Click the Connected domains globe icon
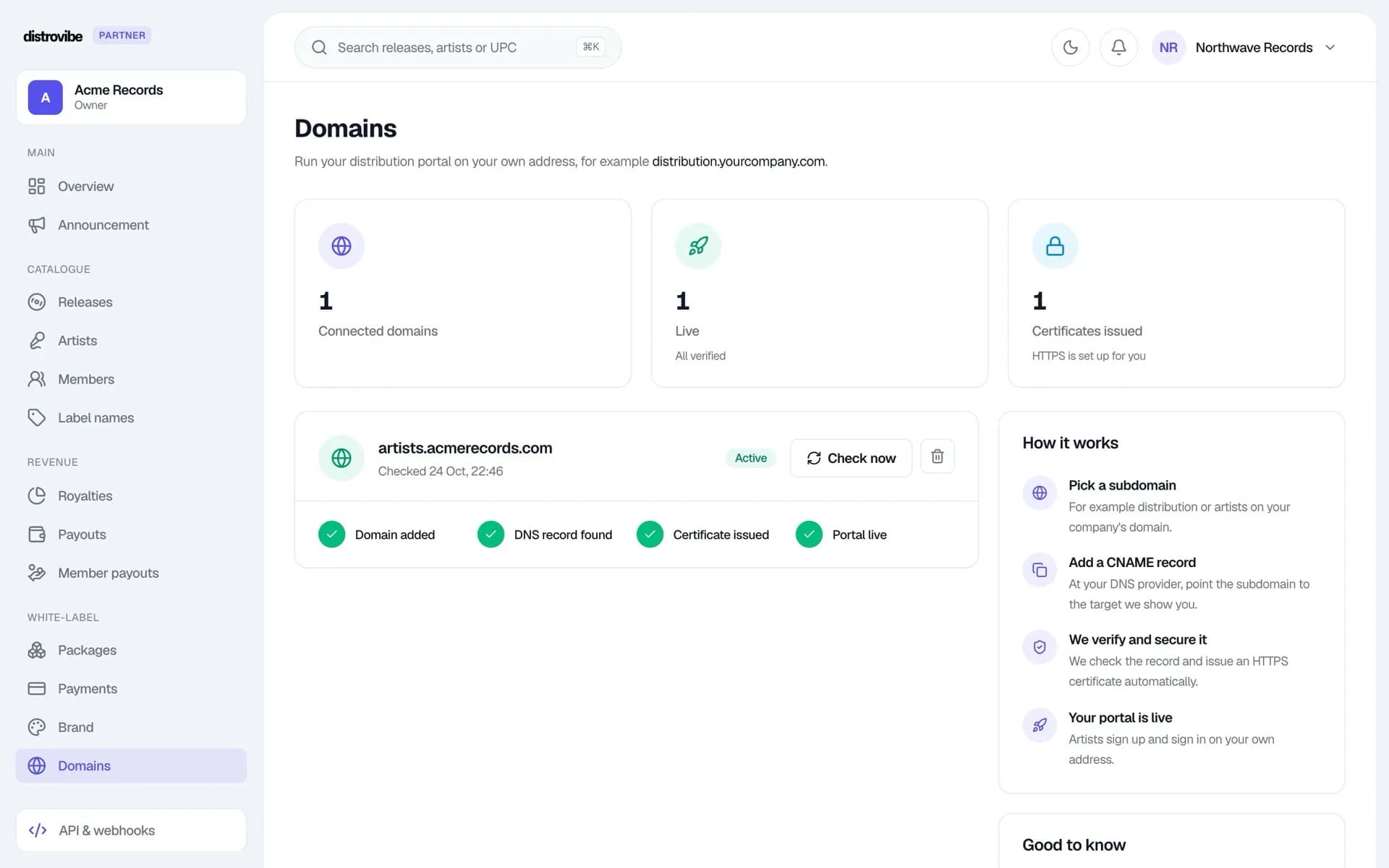The image size is (1389, 868). pos(341,246)
